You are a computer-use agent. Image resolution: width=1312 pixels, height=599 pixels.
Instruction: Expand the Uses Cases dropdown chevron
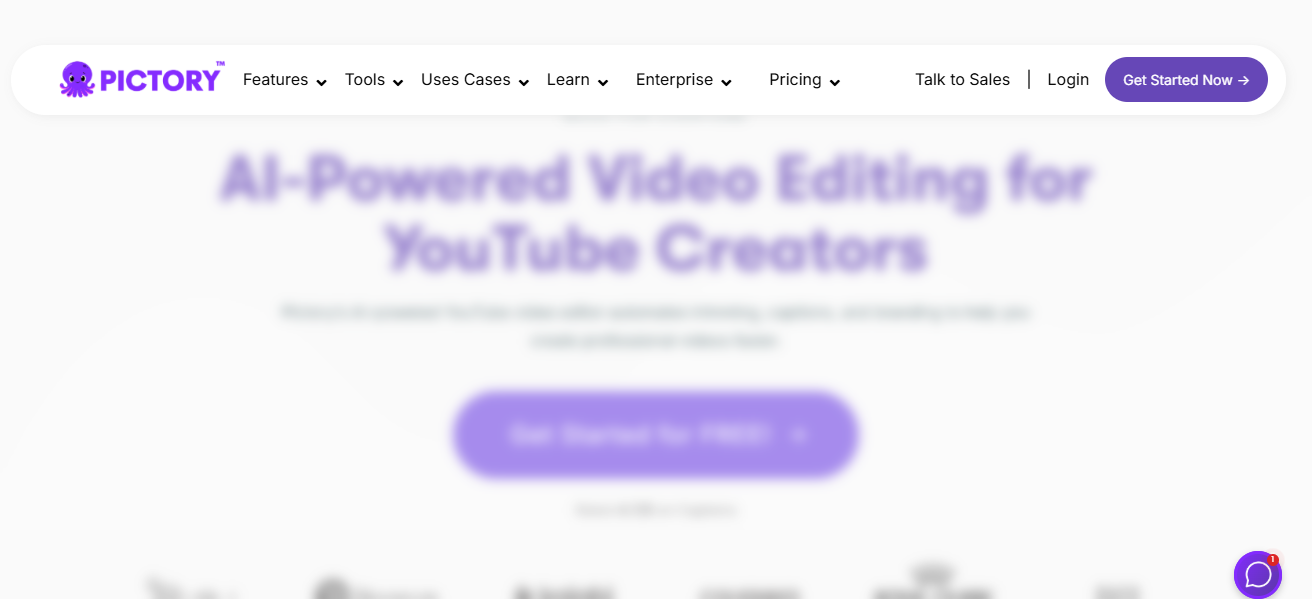click(x=523, y=83)
